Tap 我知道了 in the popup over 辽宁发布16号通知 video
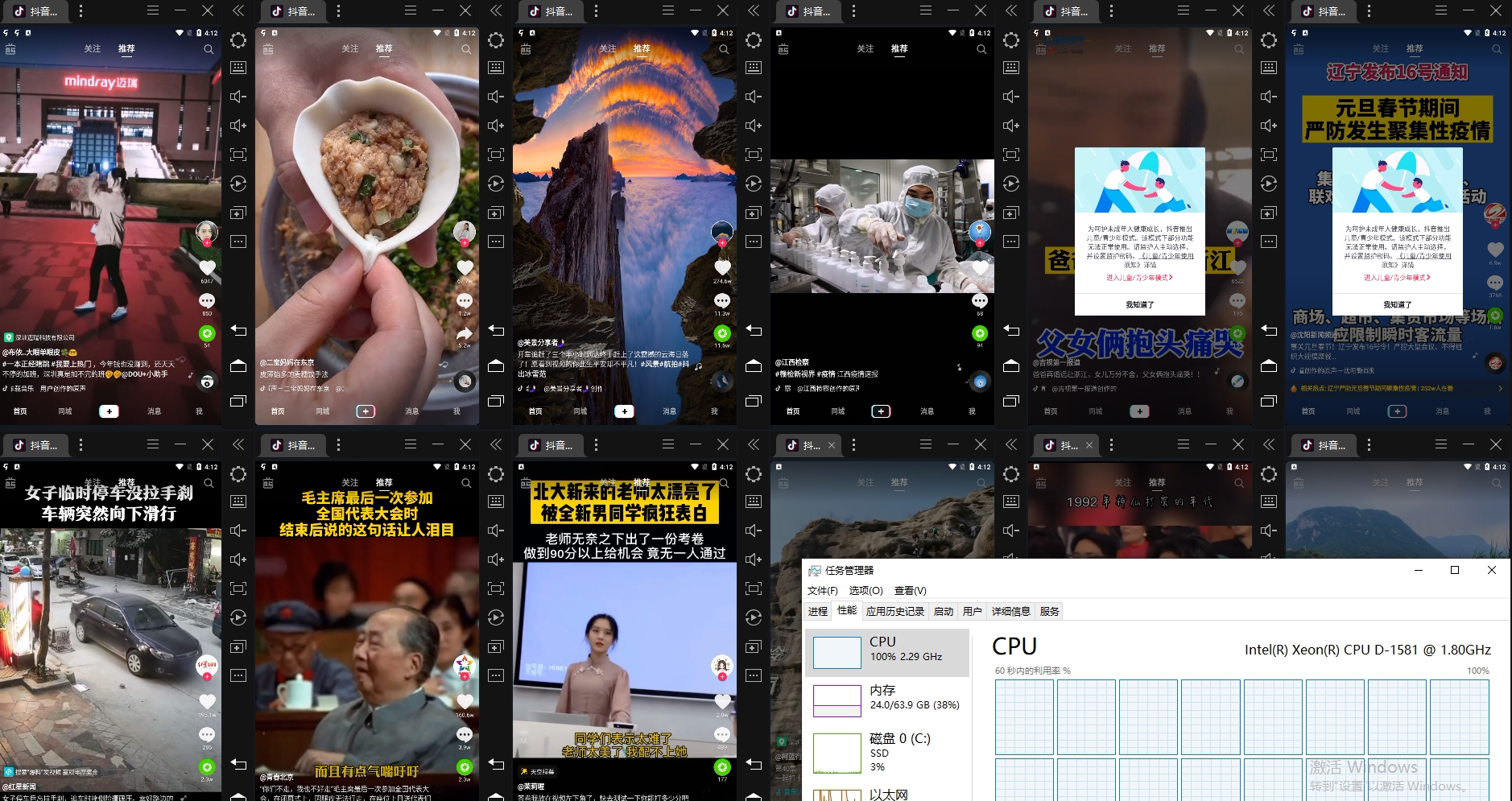 [1397, 304]
